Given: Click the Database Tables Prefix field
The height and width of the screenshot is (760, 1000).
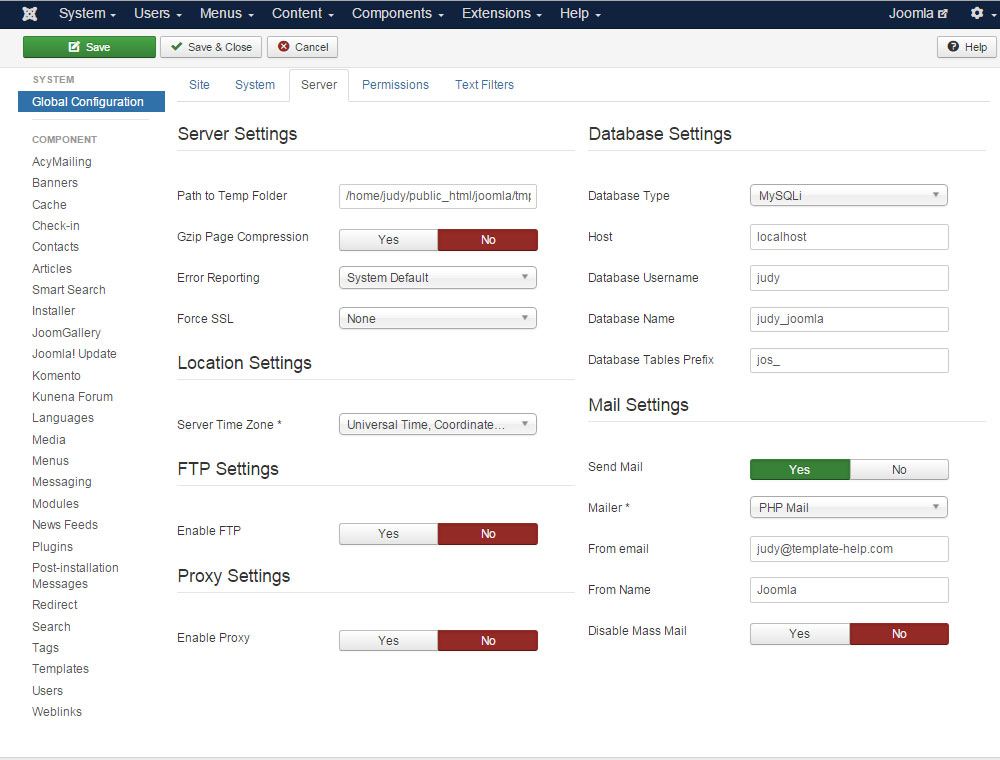Looking at the screenshot, I should [x=849, y=360].
